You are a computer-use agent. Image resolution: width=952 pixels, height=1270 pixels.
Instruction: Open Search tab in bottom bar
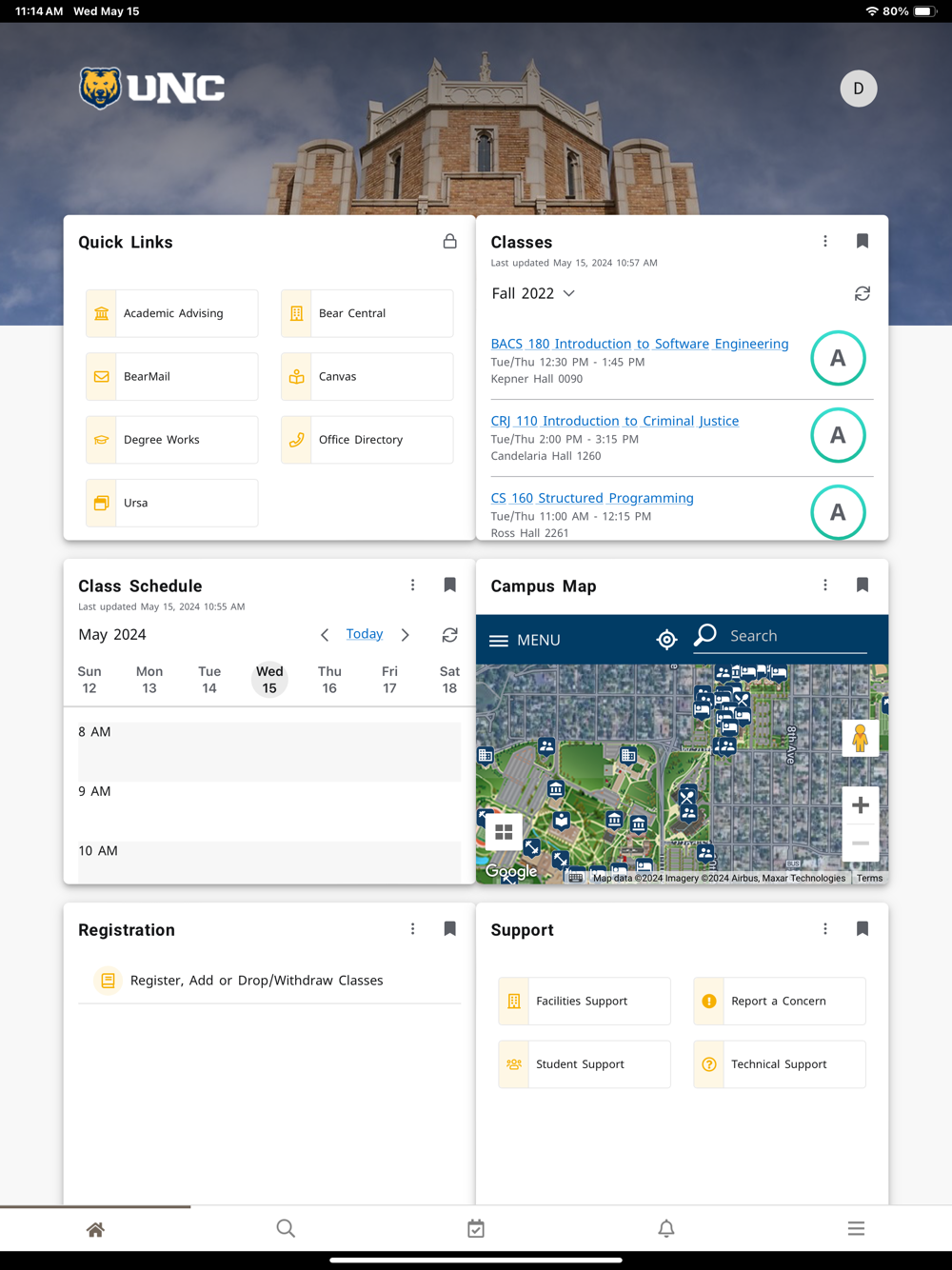[x=286, y=1229]
